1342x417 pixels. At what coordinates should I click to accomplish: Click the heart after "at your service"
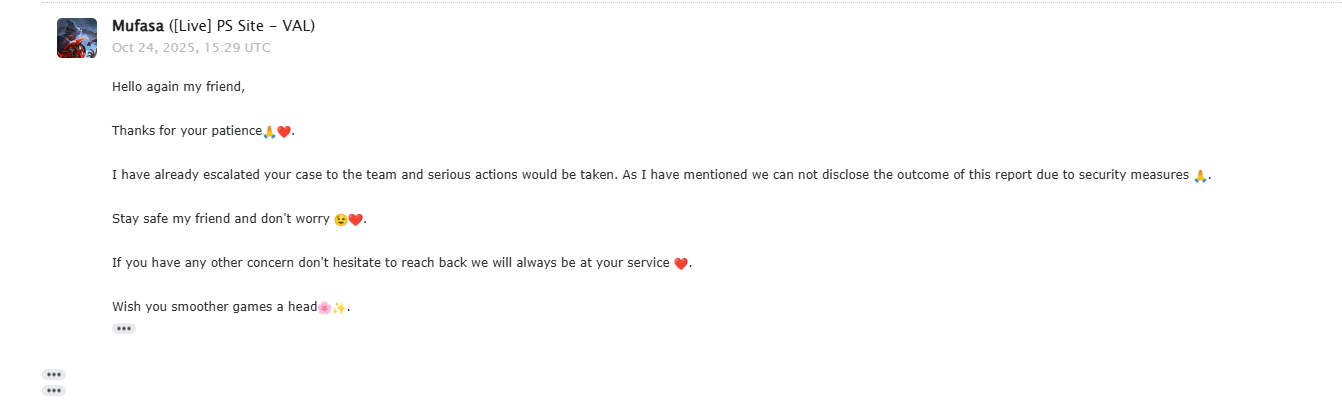681,264
